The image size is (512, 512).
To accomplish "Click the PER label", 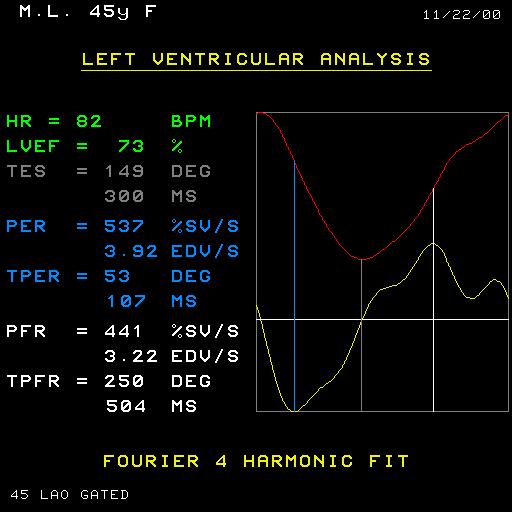I will tap(26, 226).
